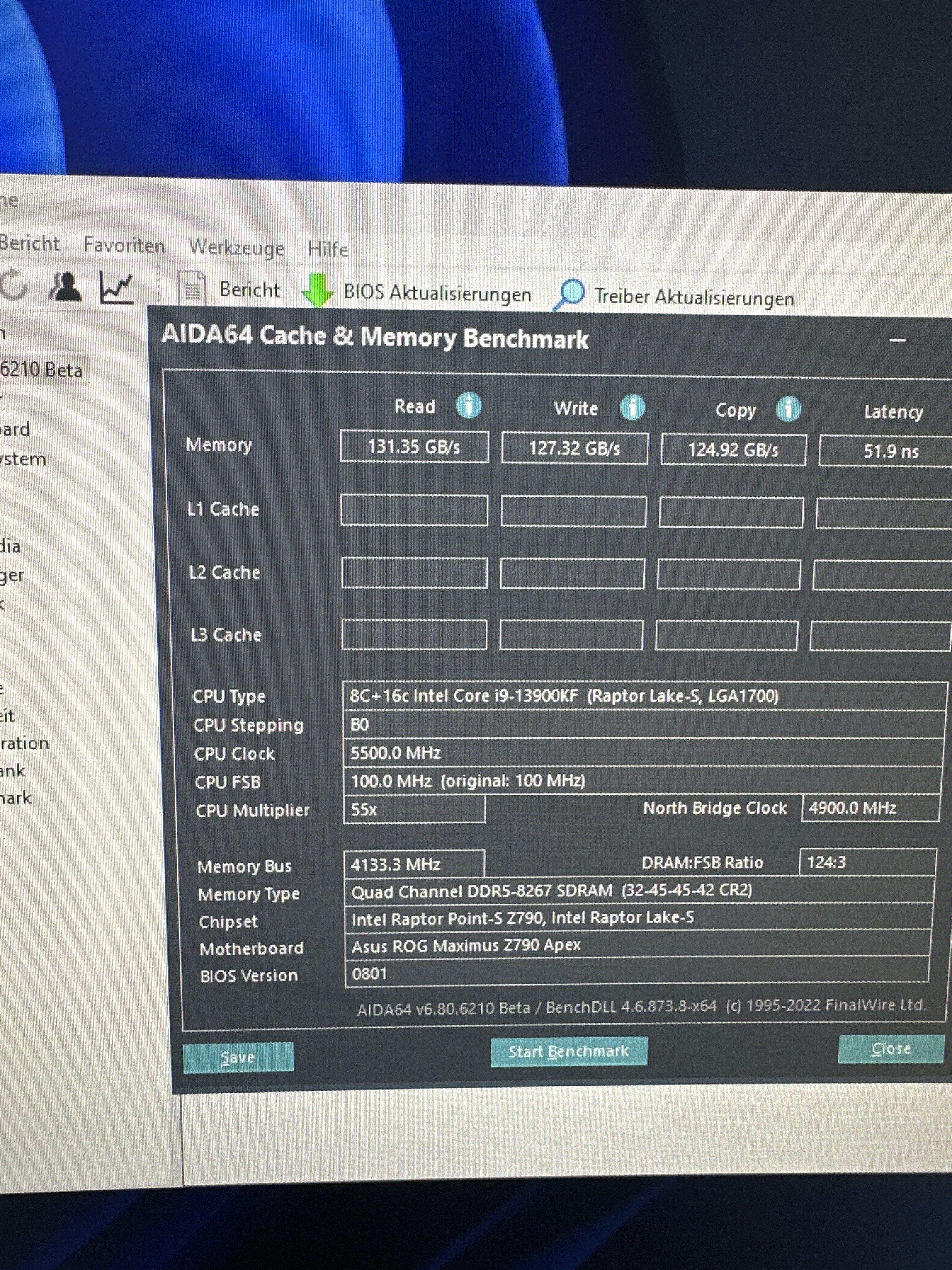
Task: Open the Werkzeuge menu
Action: (x=236, y=248)
